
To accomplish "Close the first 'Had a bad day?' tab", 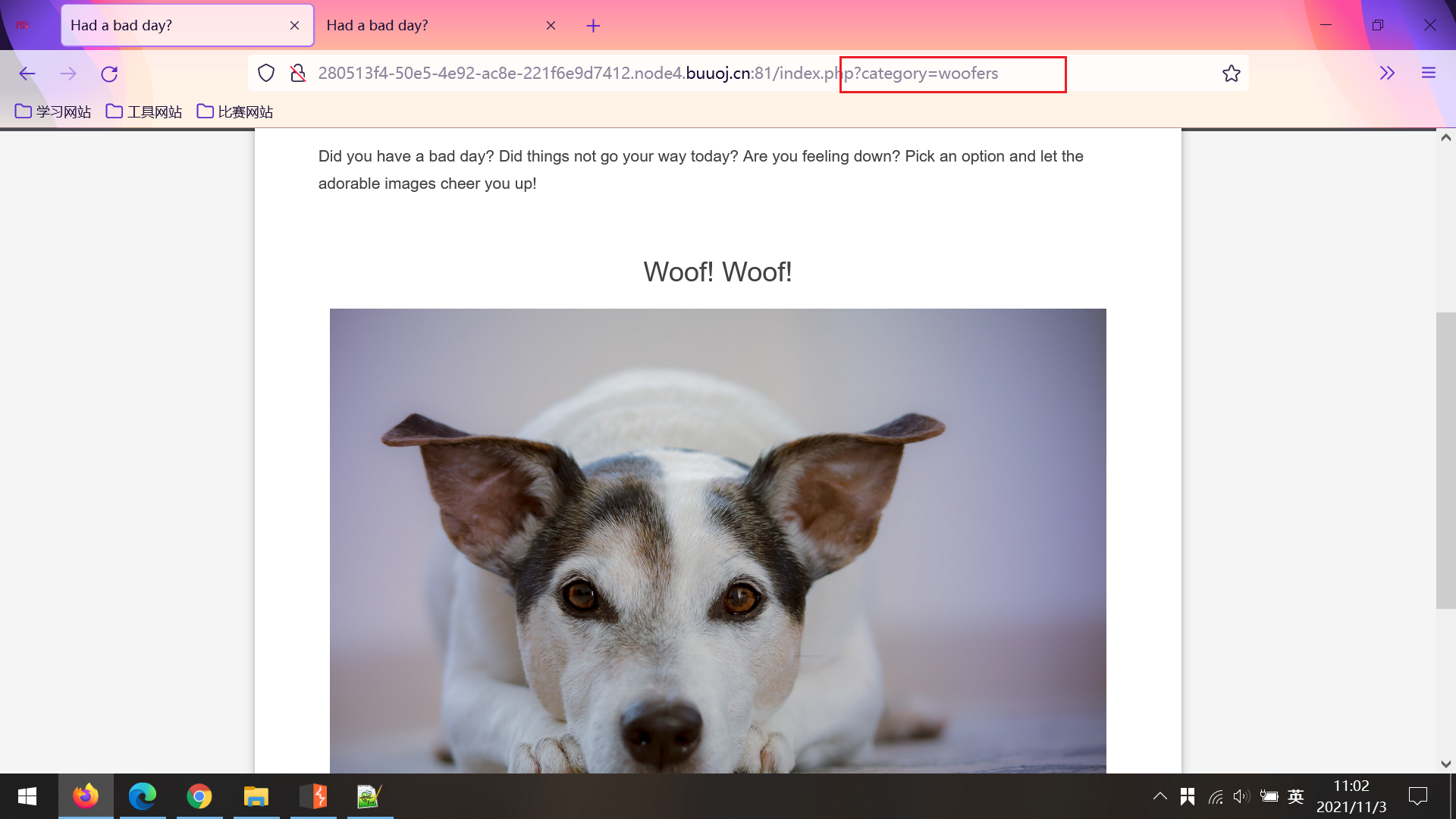I will point(294,26).
